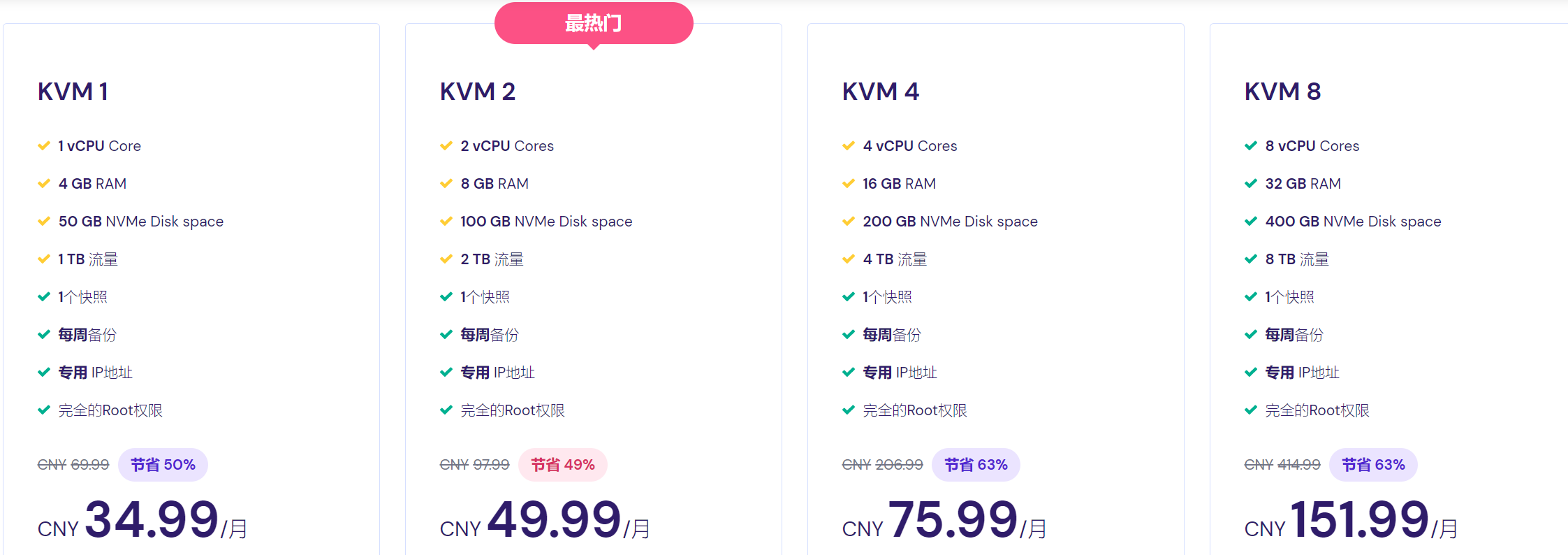Open the KVM 8 plan heading
This screenshot has height=555, width=1568.
(1283, 92)
